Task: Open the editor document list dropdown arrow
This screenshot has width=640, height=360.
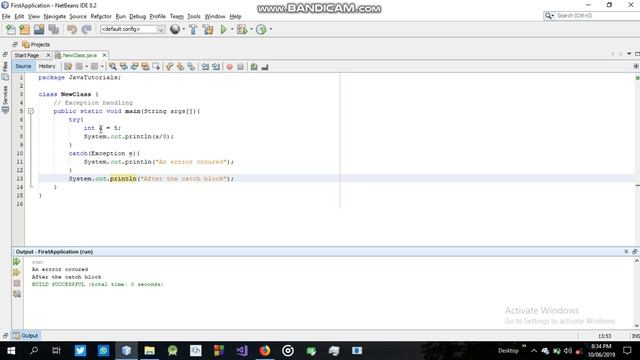Action: [x=629, y=54]
